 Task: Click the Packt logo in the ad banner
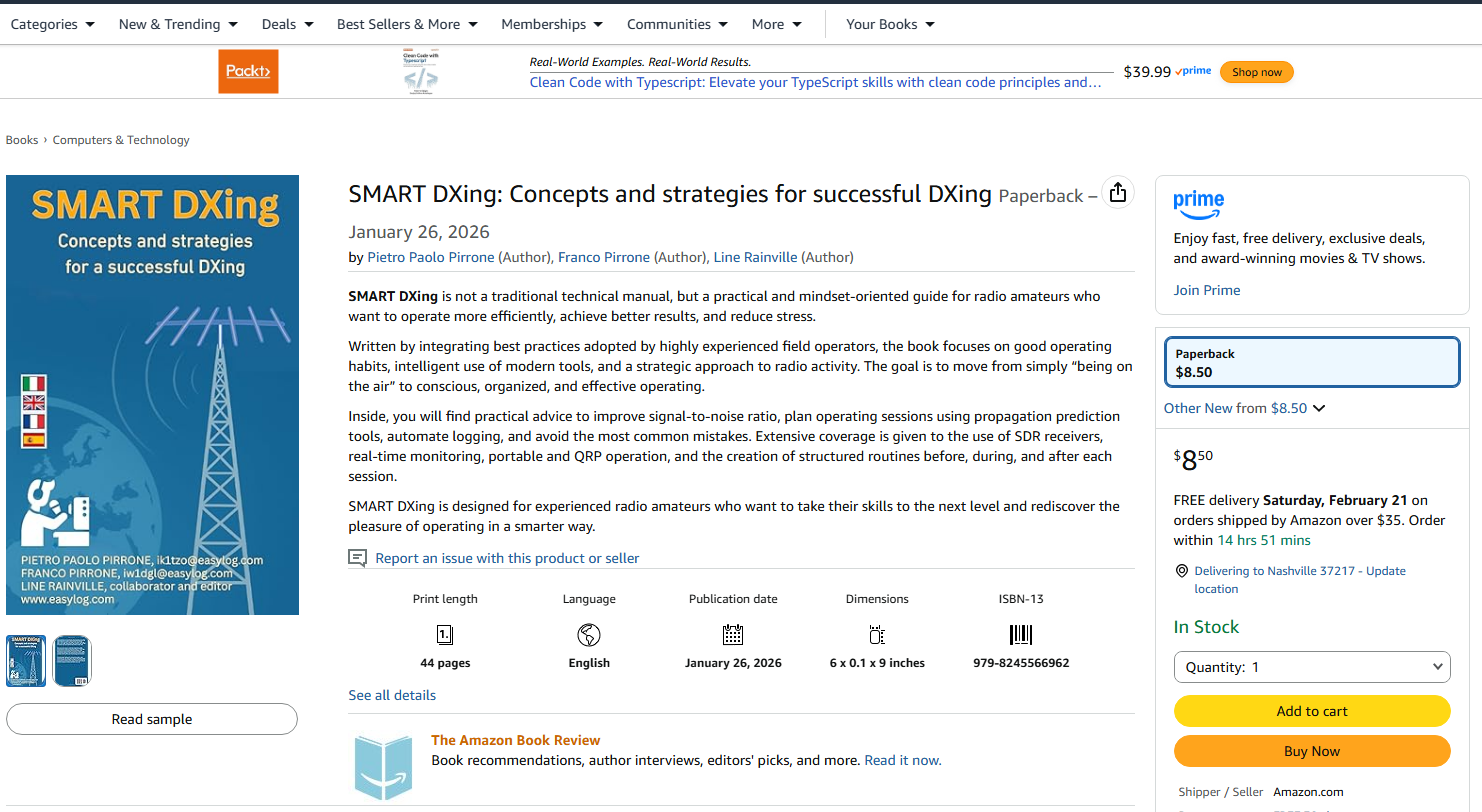[248, 72]
